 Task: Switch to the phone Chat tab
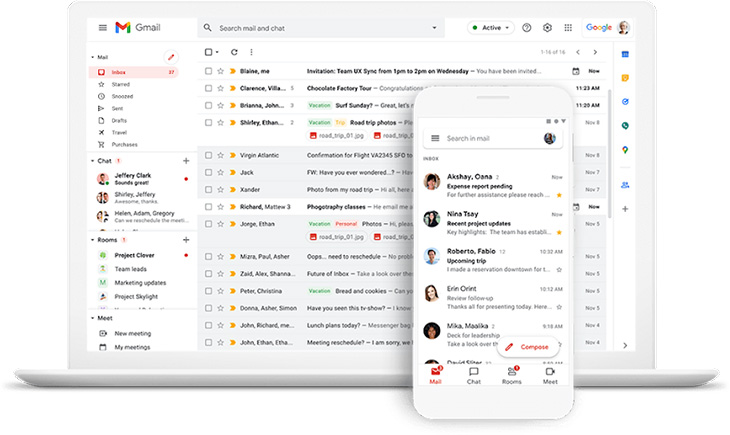[x=473, y=375]
